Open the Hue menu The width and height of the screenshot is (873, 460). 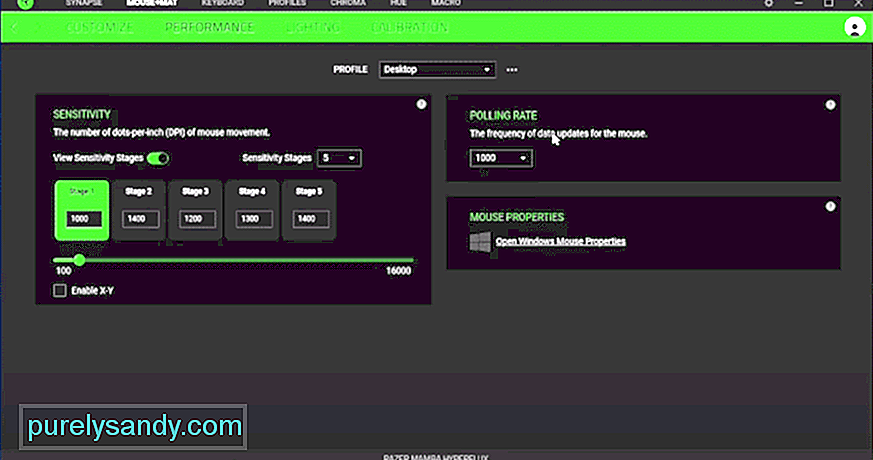(398, 3)
